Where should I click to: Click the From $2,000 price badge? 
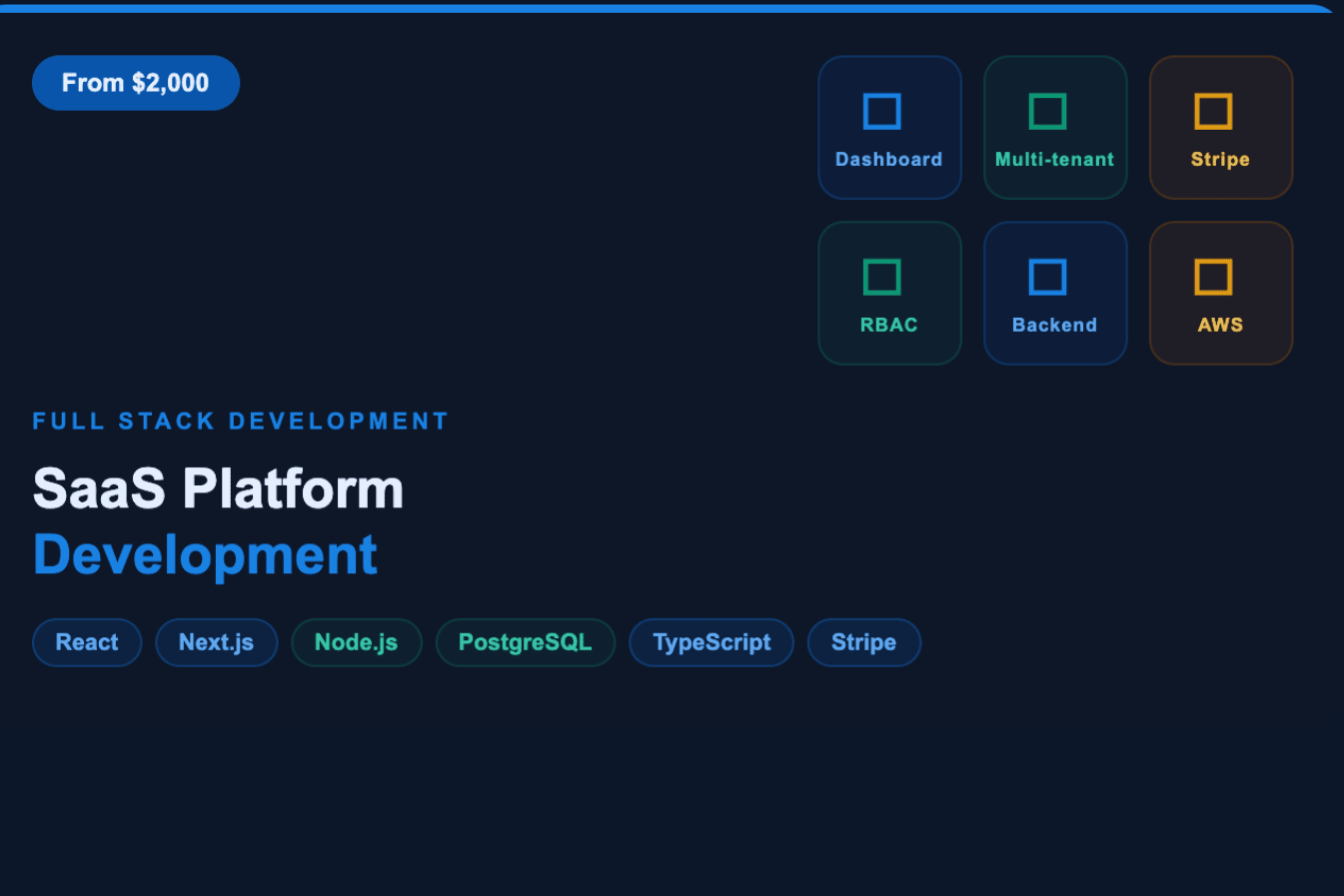(136, 83)
